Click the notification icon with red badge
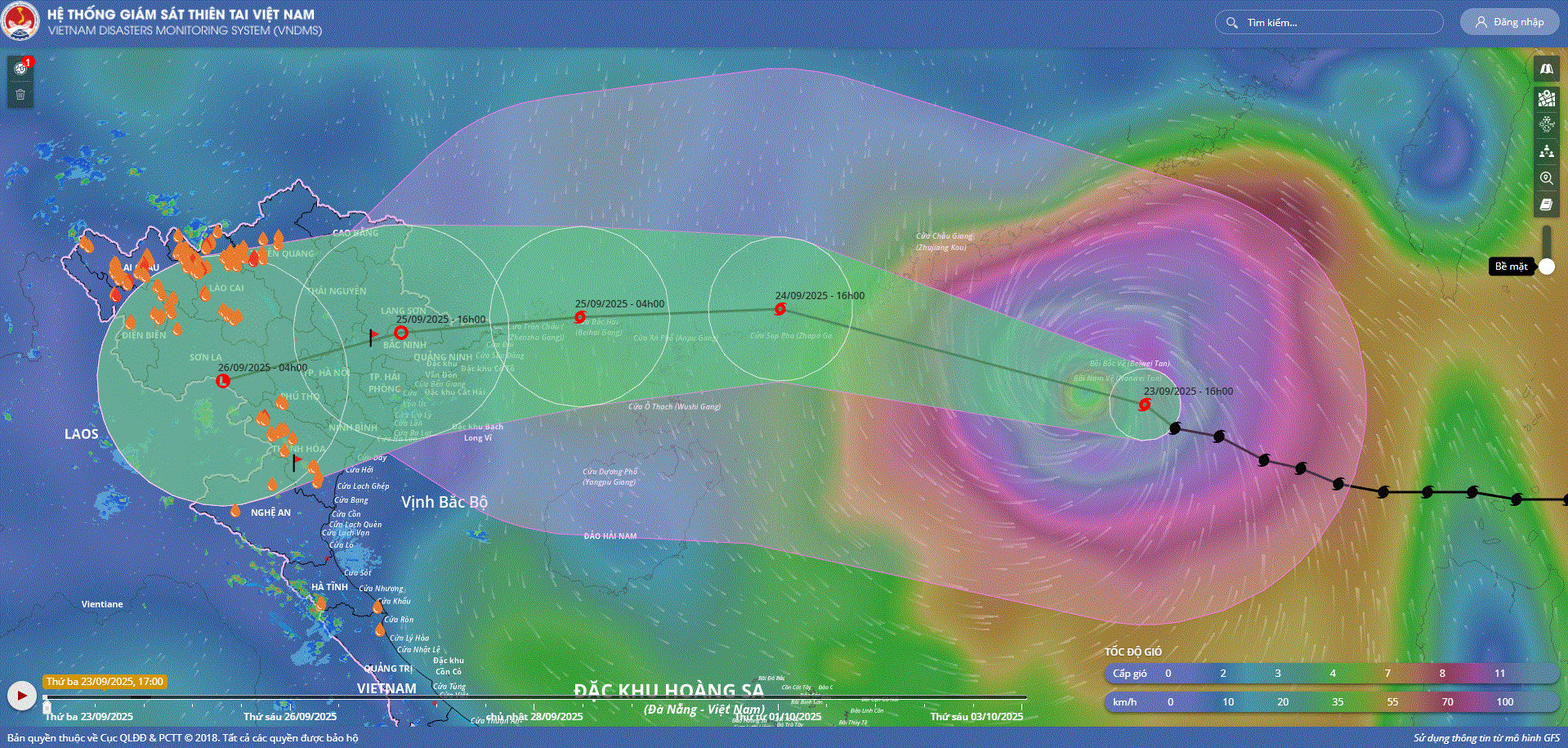 pos(21,69)
